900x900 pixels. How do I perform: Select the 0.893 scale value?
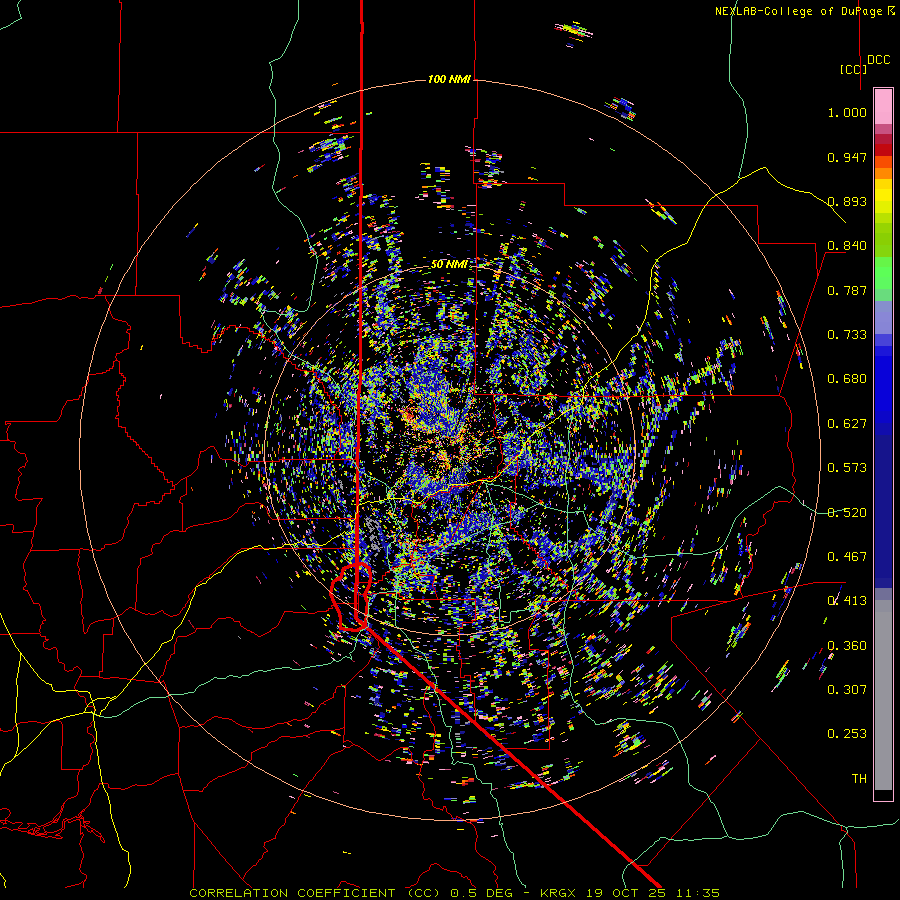click(847, 201)
